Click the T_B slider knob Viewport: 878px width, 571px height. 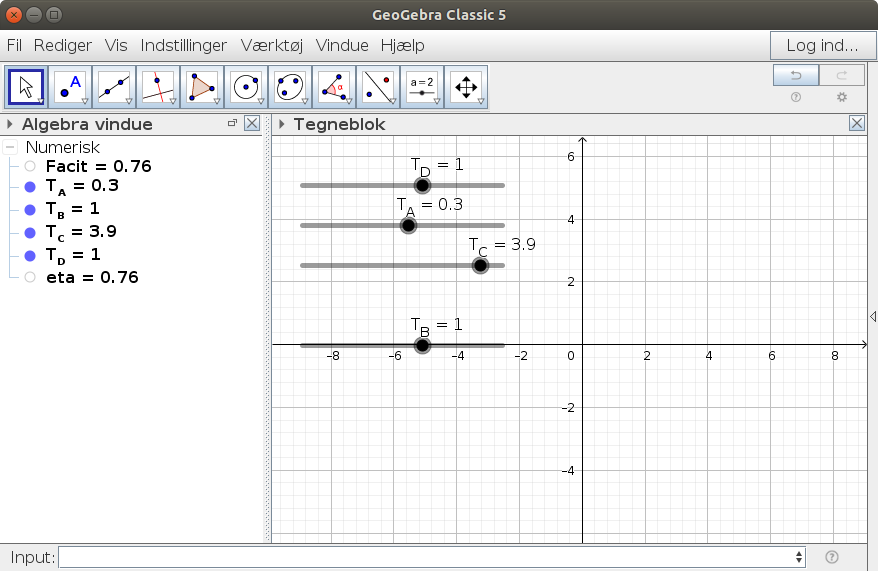coord(422,345)
